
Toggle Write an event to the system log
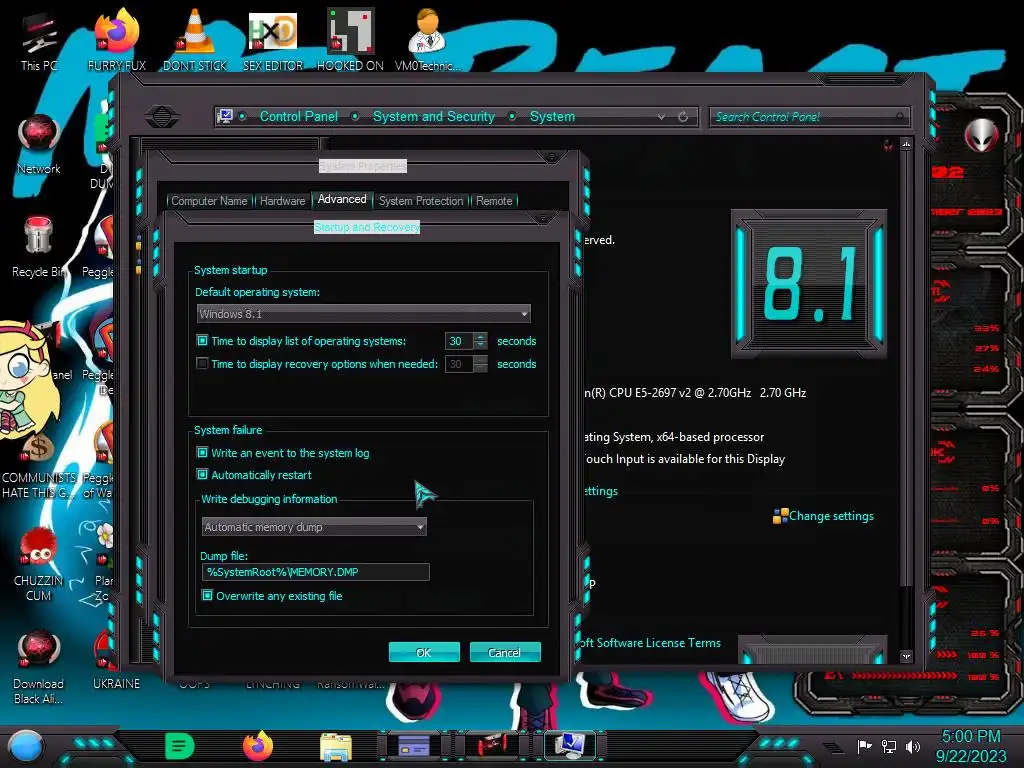(x=202, y=452)
